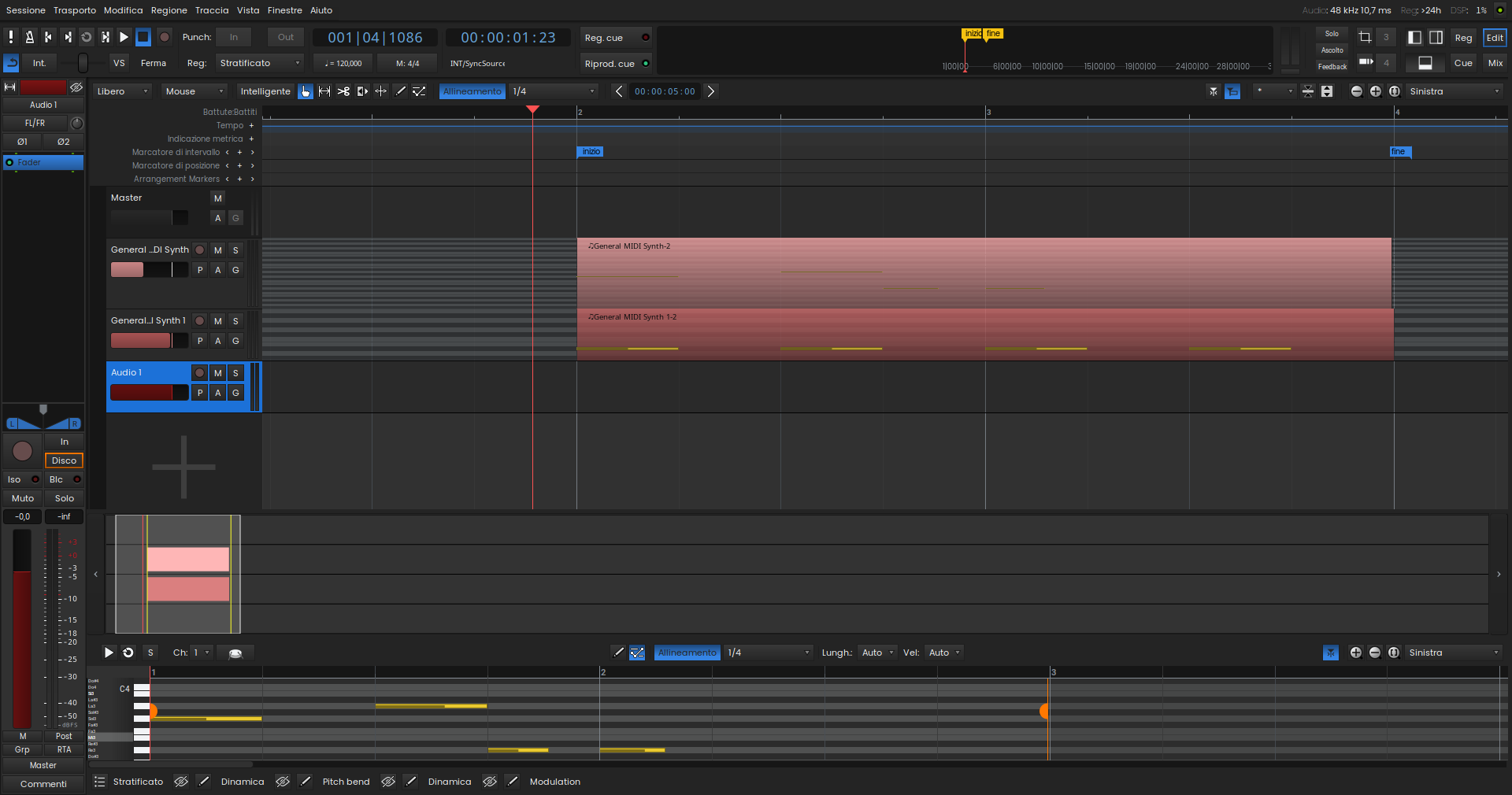The height and width of the screenshot is (795, 1512).
Task: Open the Sessione menu
Action: 26,10
